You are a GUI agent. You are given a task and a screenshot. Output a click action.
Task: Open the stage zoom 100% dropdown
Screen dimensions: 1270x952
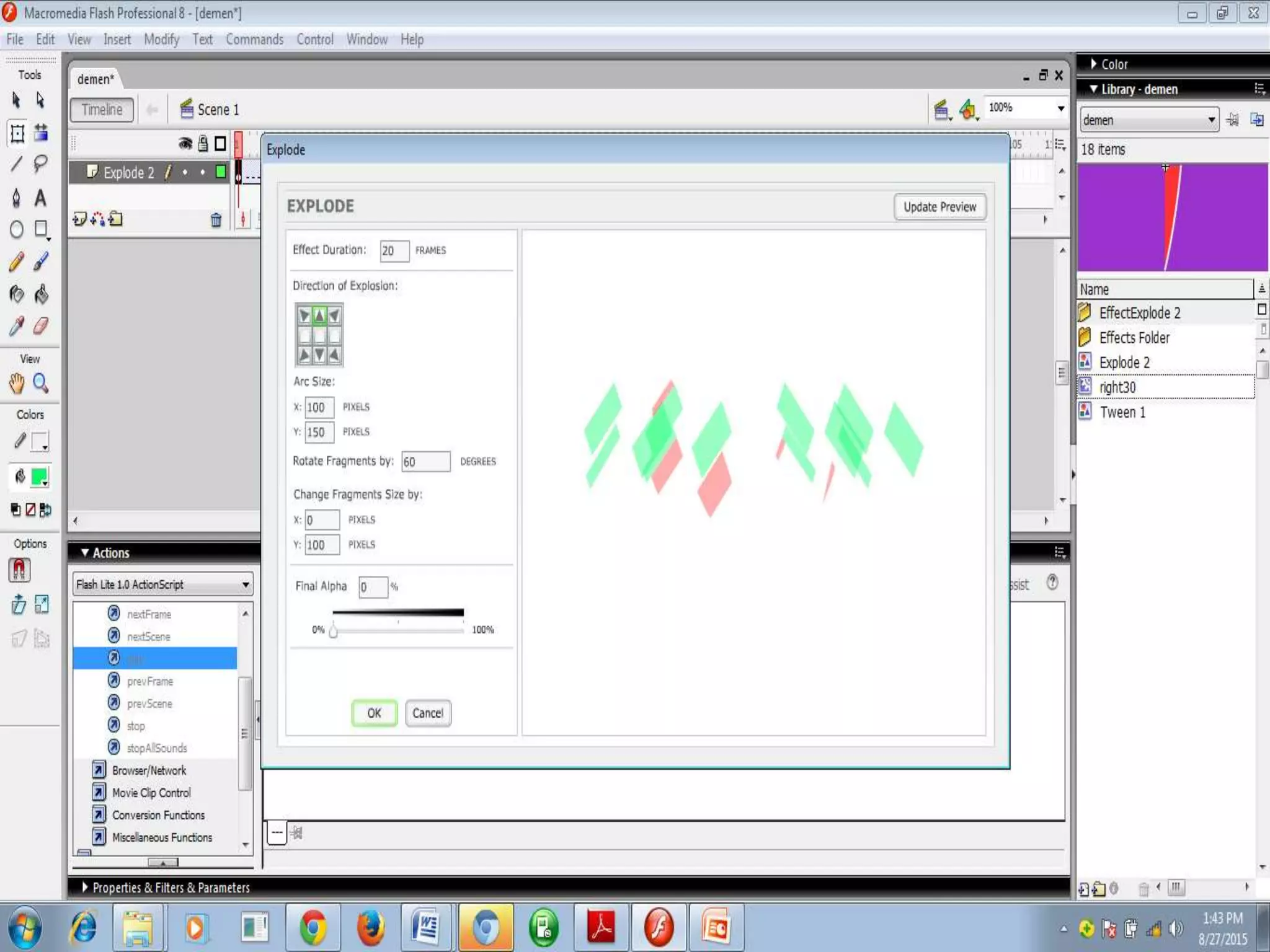pos(1060,108)
